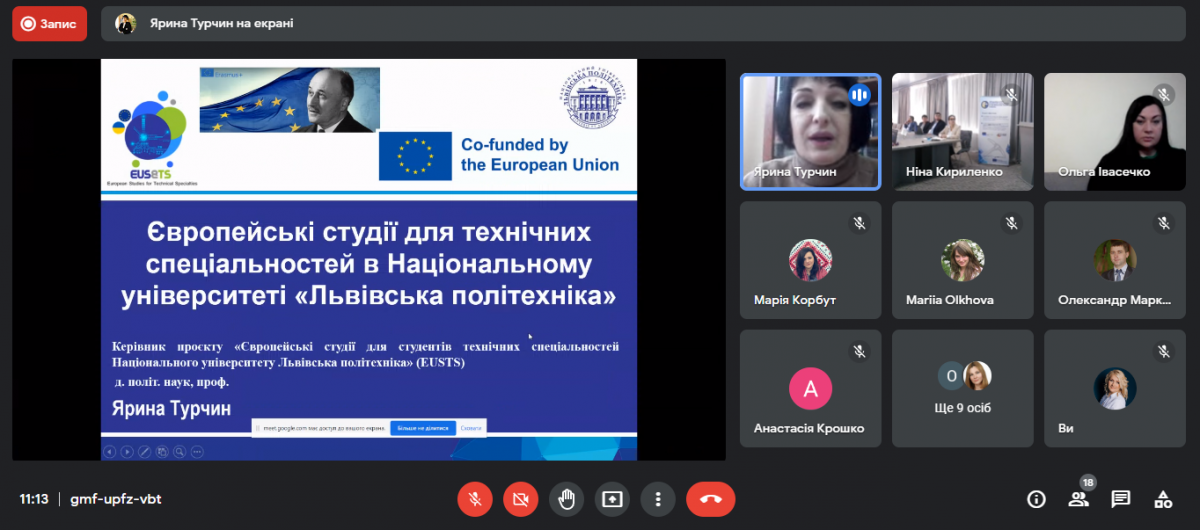The height and width of the screenshot is (530, 1200).
Task: Open slideshow more options ellipsis icon
Action: (195, 452)
